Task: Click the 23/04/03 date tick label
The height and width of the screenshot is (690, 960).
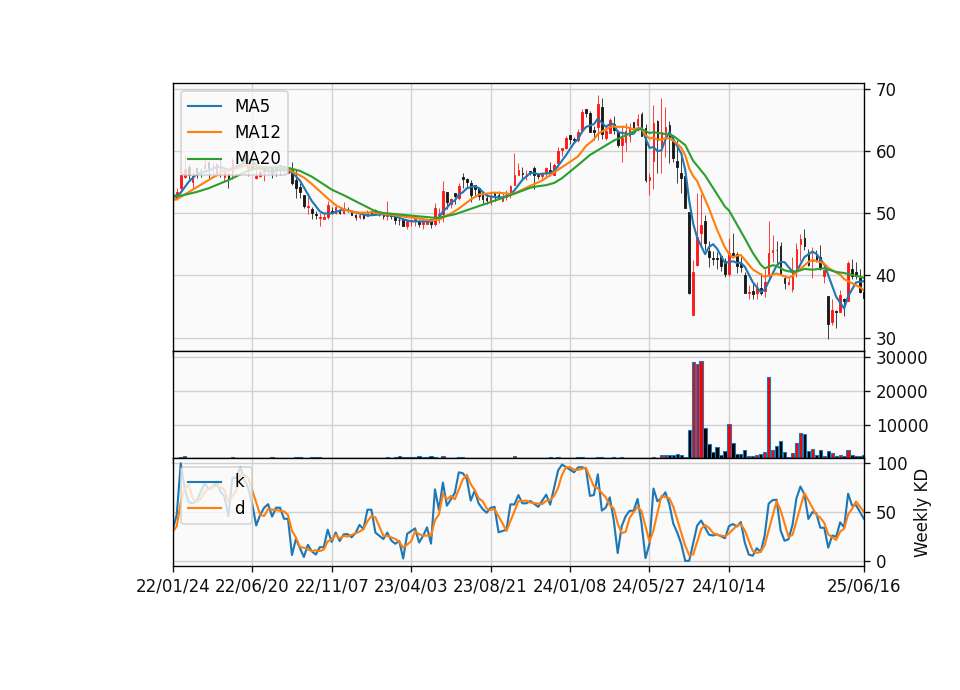Action: click(411, 586)
